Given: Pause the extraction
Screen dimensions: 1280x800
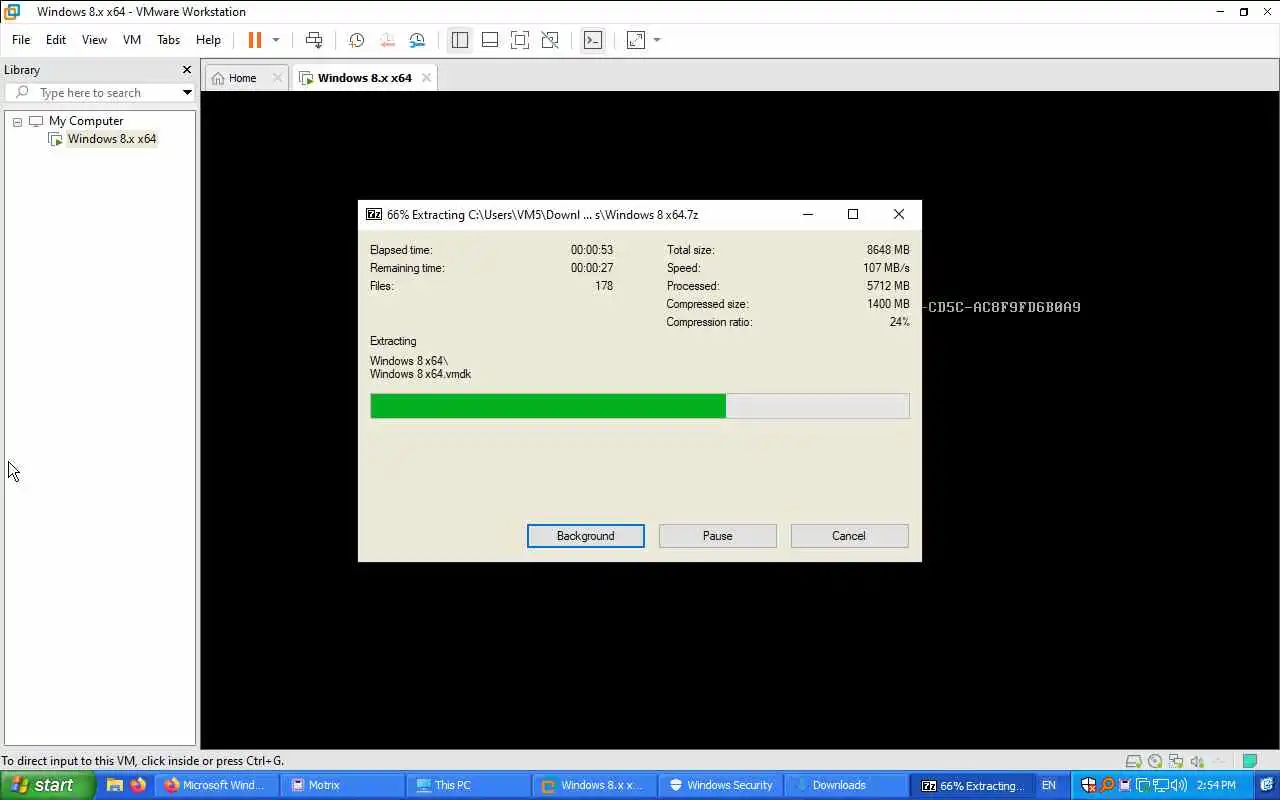Looking at the screenshot, I should [718, 536].
